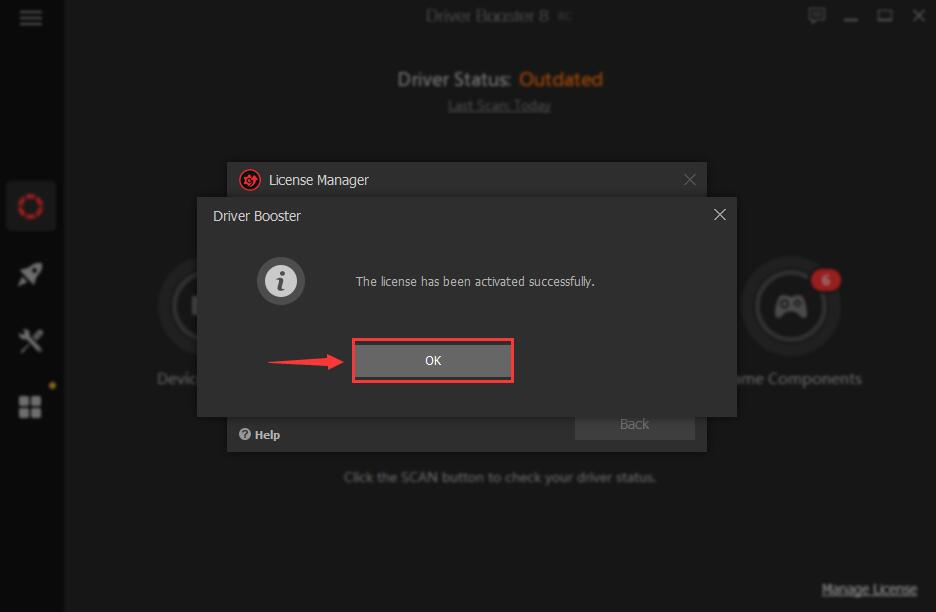Close the main Driver Booster window
The width and height of the screenshot is (936, 612).
pyautogui.click(x=919, y=16)
